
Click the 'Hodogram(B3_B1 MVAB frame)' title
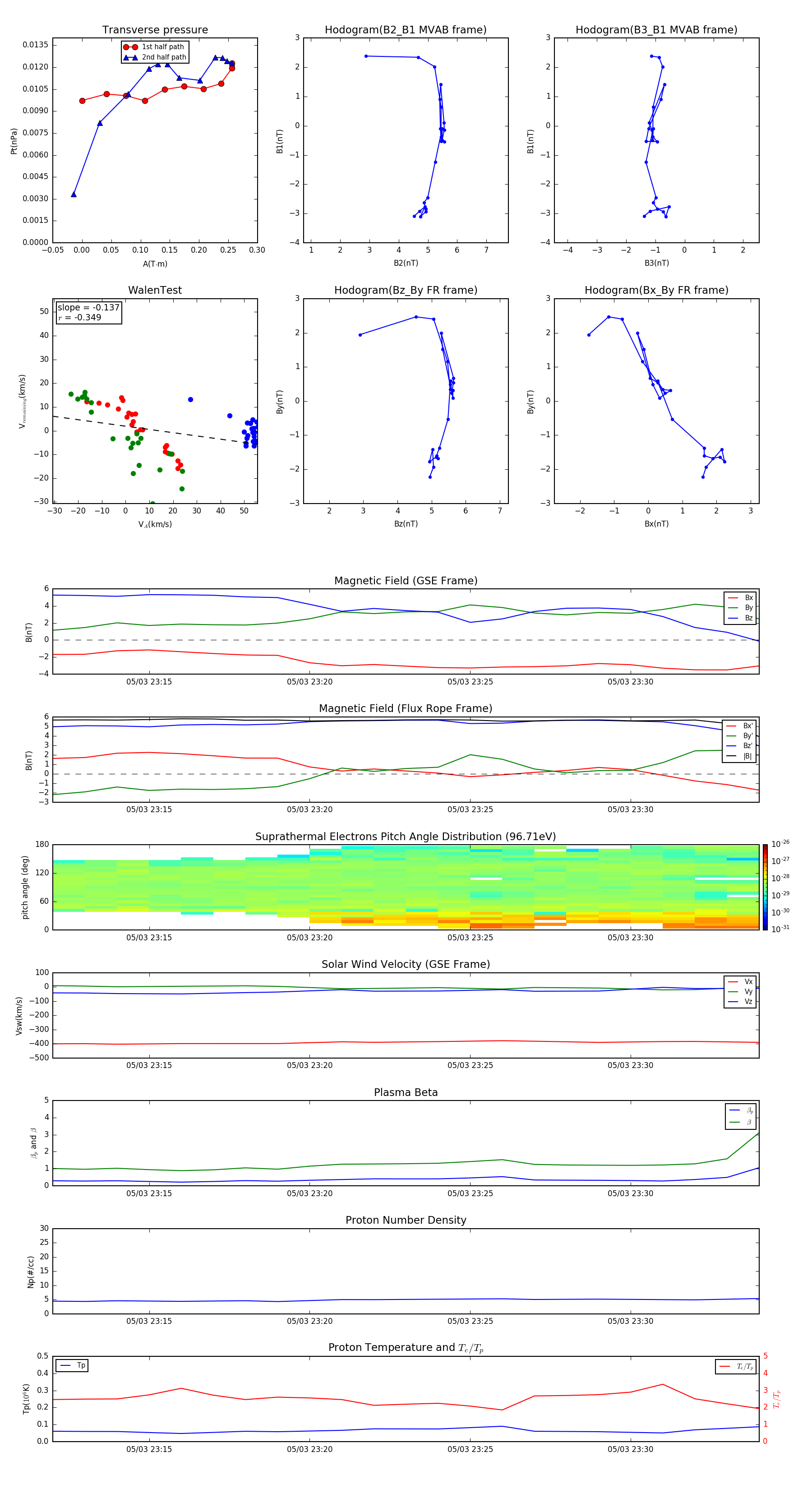tap(656, 30)
